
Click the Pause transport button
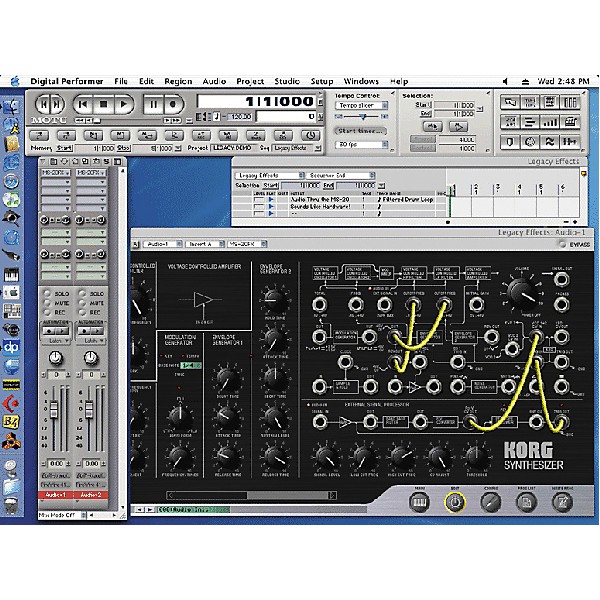point(153,104)
